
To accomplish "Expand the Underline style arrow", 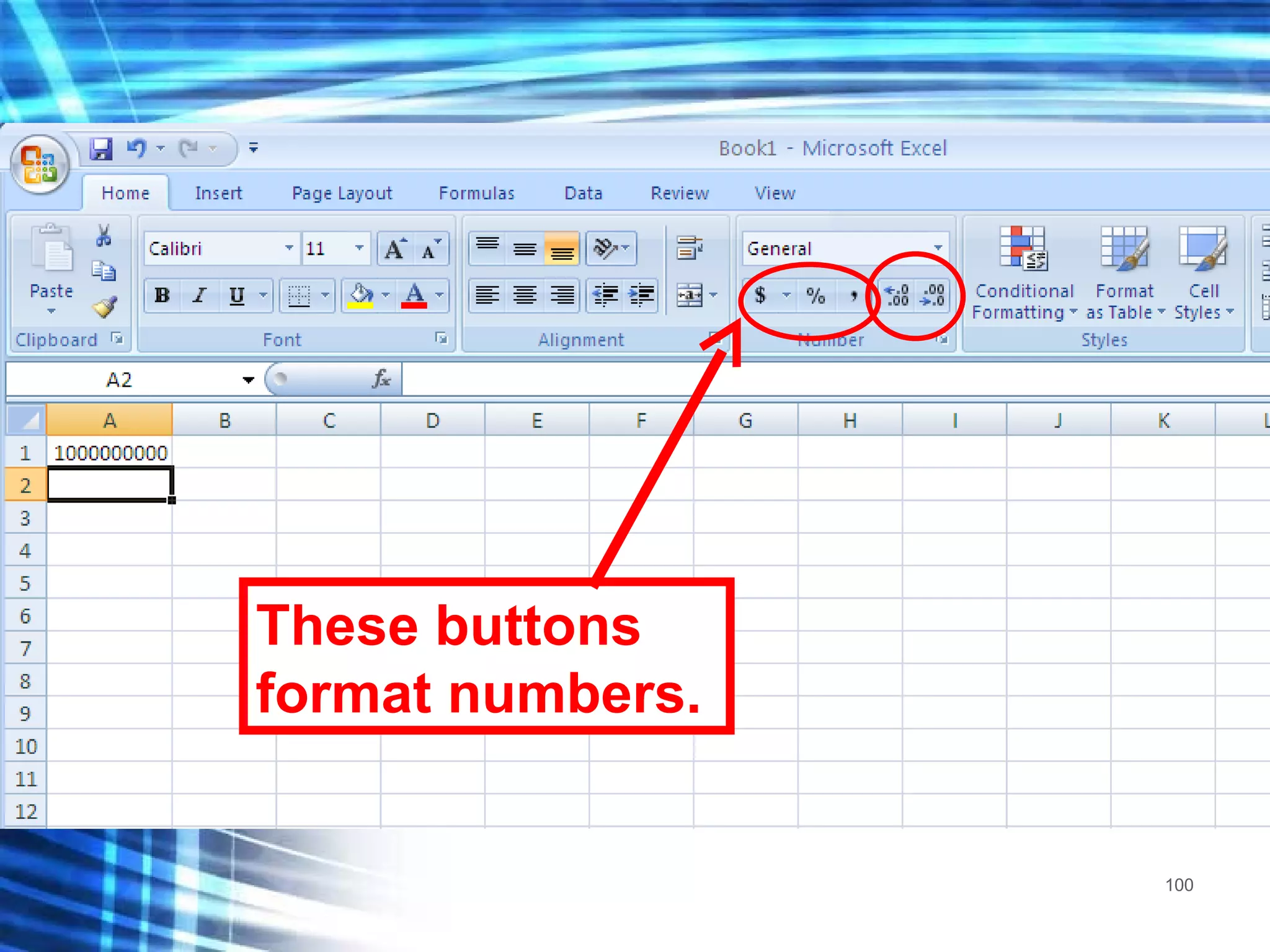I will [x=264, y=296].
